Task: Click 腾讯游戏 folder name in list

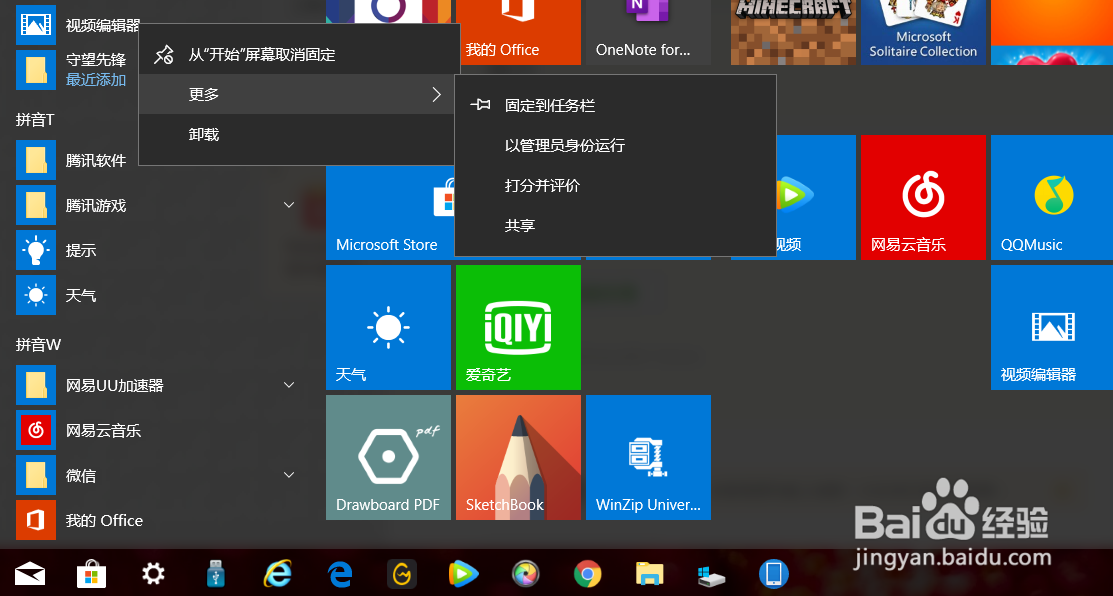Action: coord(96,206)
